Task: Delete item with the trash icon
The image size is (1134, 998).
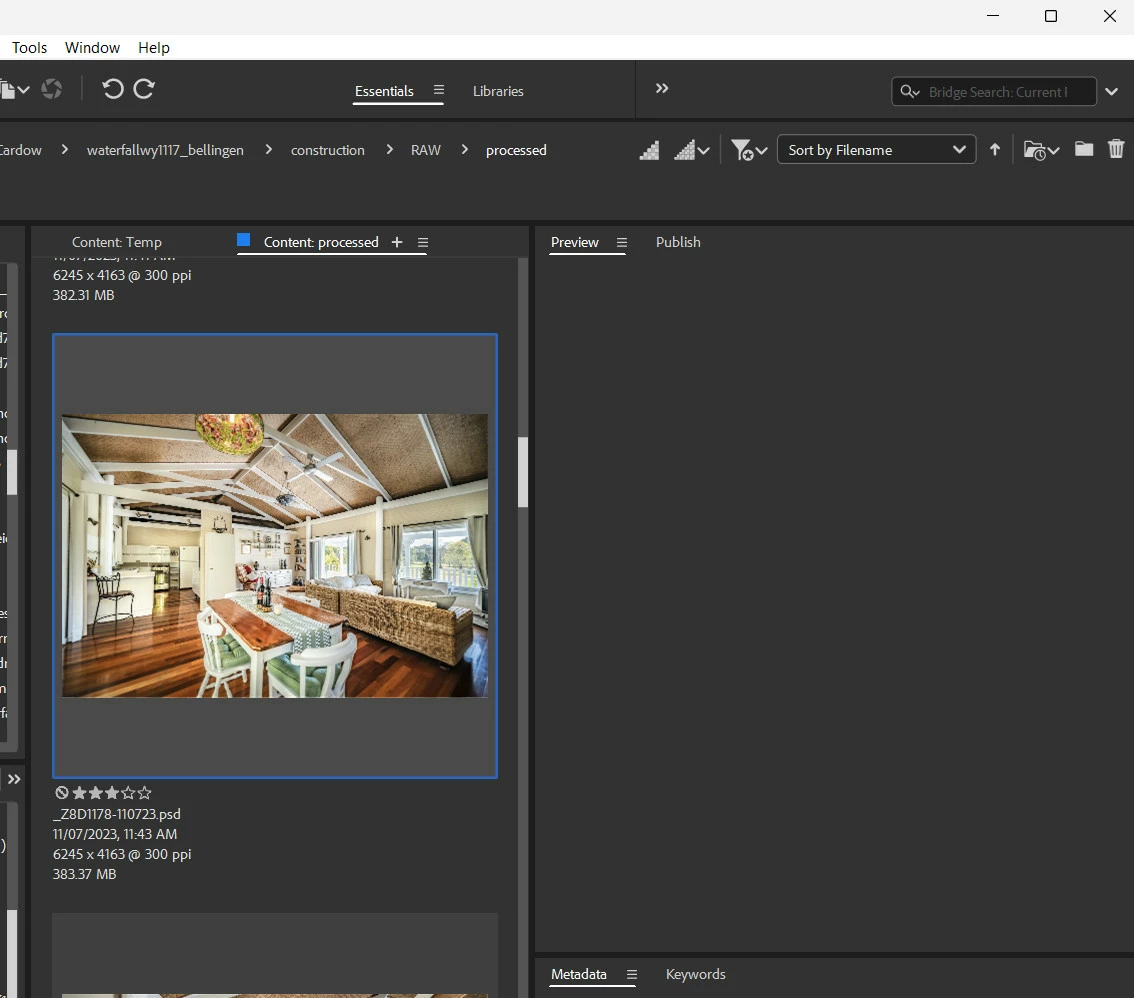Action: pos(1116,149)
